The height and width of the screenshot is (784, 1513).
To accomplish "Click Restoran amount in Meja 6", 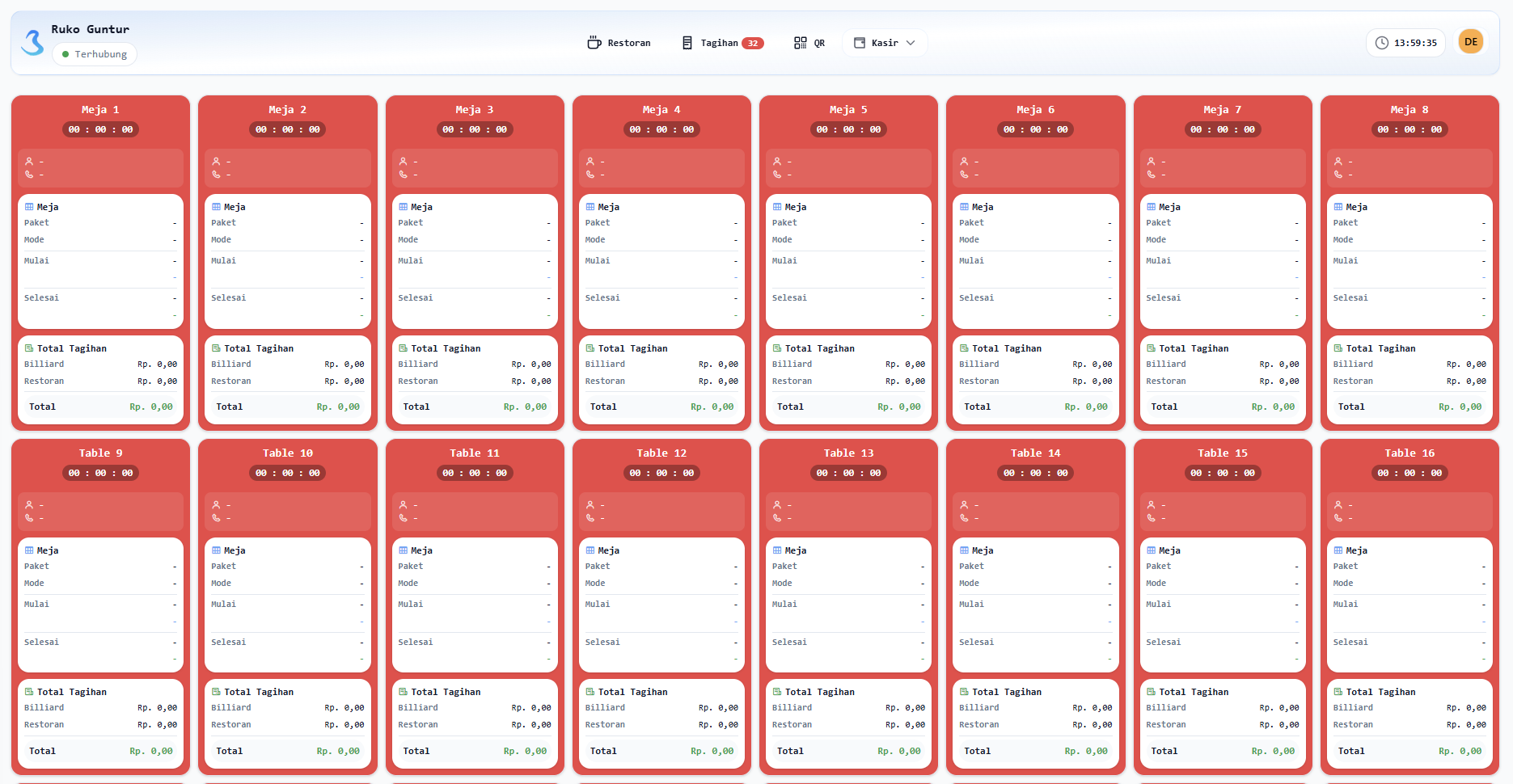I will click(x=1092, y=381).
